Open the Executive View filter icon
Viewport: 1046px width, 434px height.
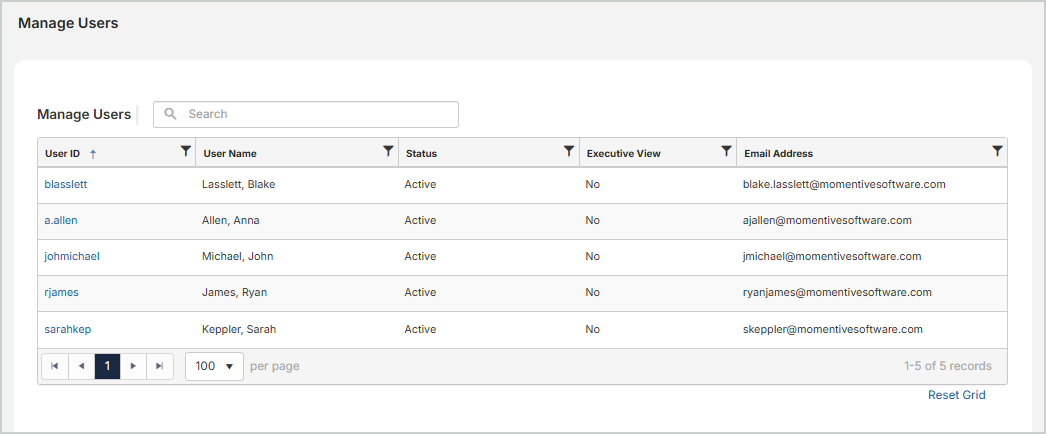[727, 151]
